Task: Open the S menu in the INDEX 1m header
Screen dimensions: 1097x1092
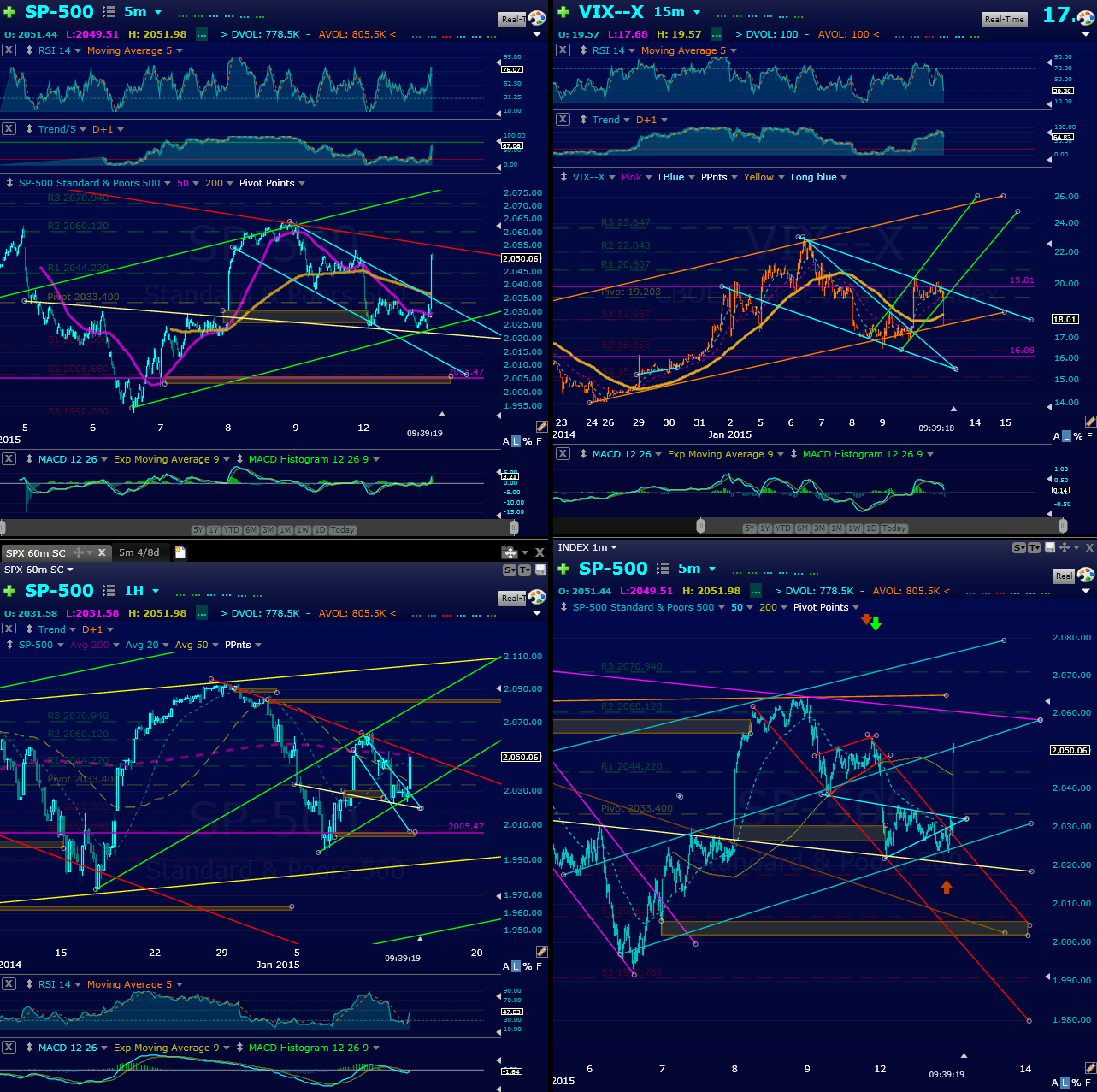Action: (x=1018, y=547)
